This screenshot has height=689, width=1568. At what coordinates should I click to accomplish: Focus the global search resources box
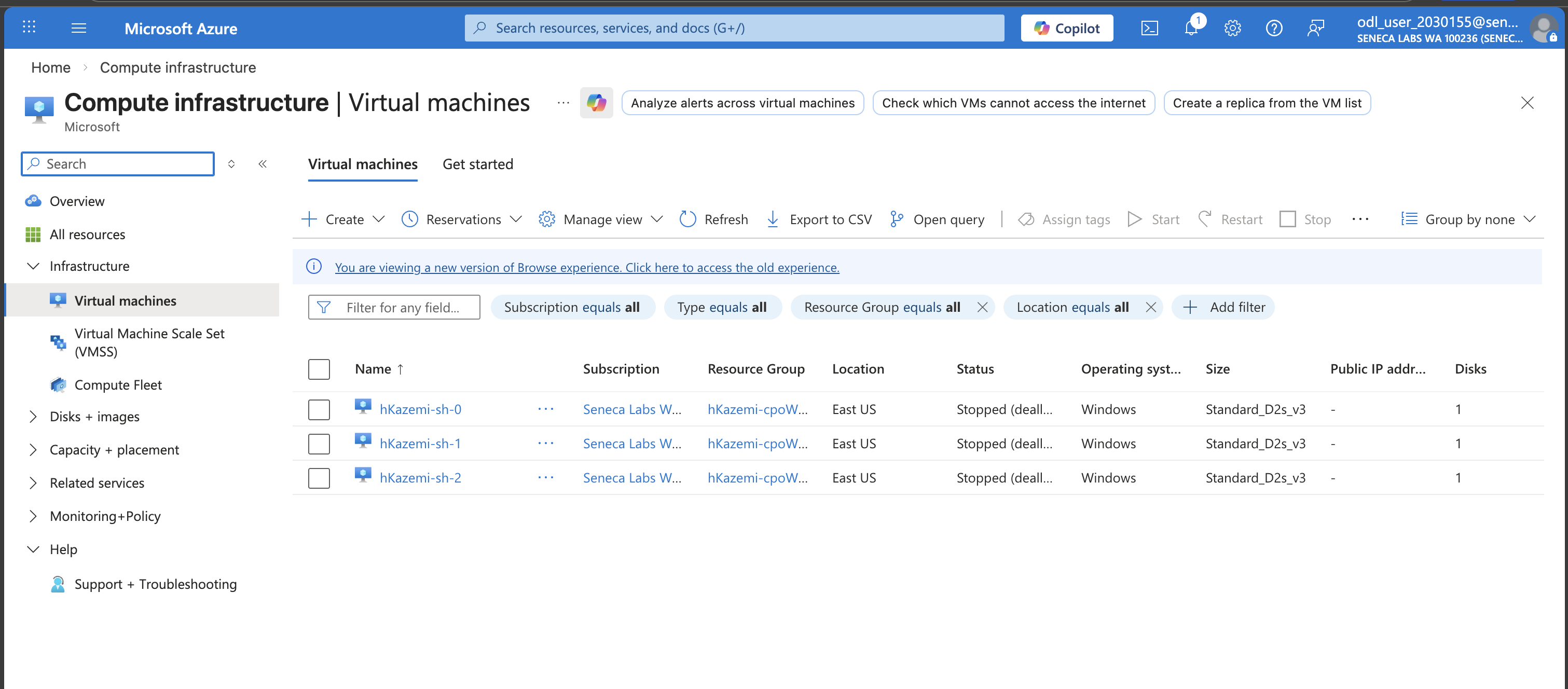(x=735, y=28)
